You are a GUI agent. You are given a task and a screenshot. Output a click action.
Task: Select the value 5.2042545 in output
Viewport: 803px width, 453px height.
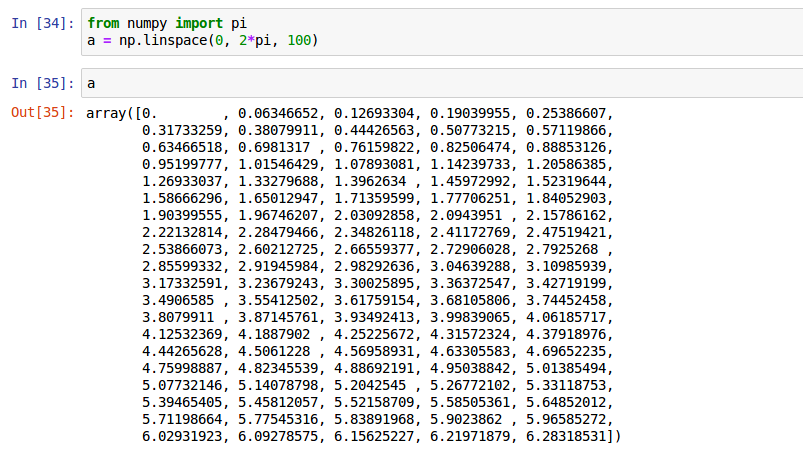coord(370,385)
